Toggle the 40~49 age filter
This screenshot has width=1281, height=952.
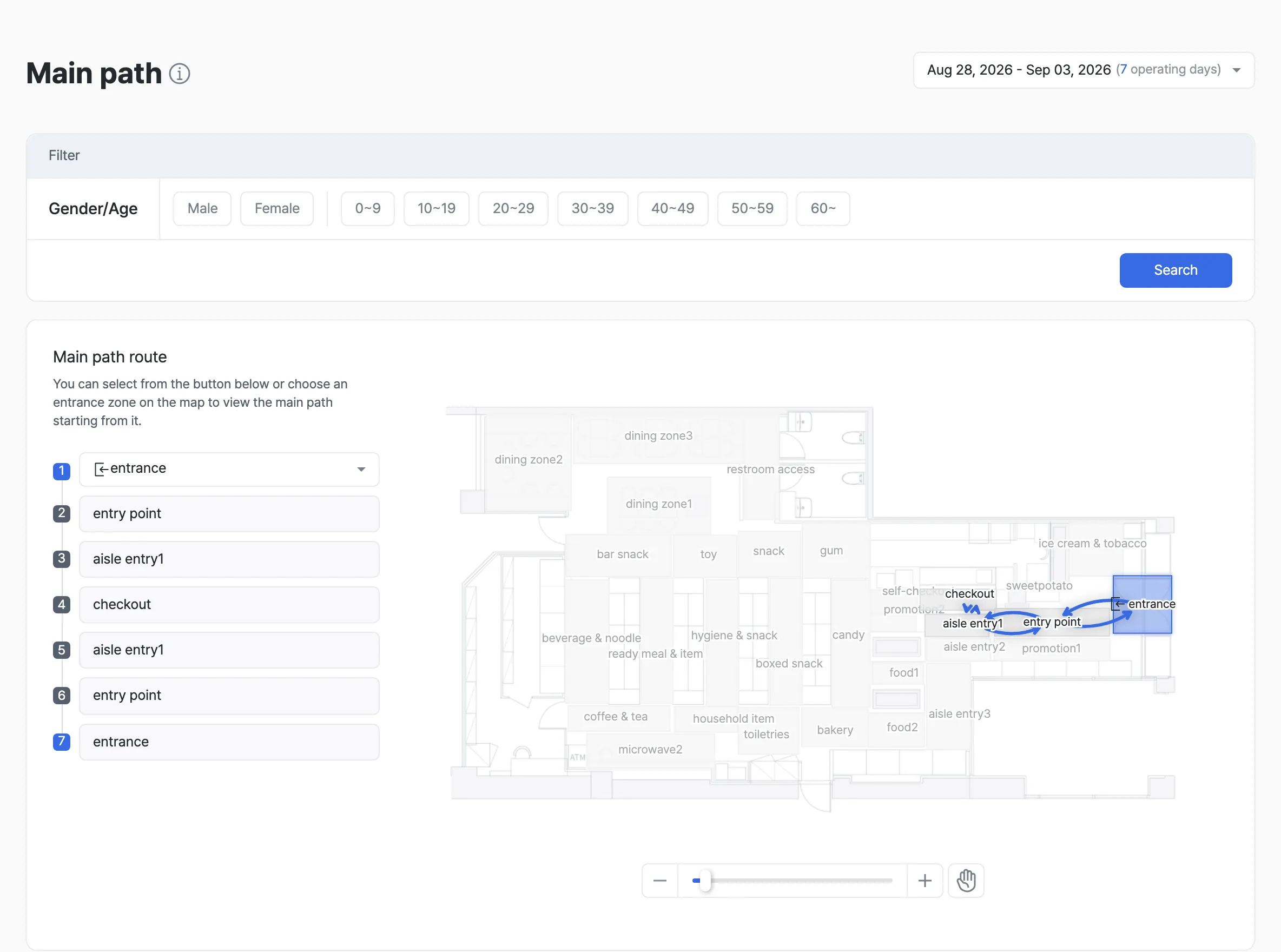(x=672, y=209)
